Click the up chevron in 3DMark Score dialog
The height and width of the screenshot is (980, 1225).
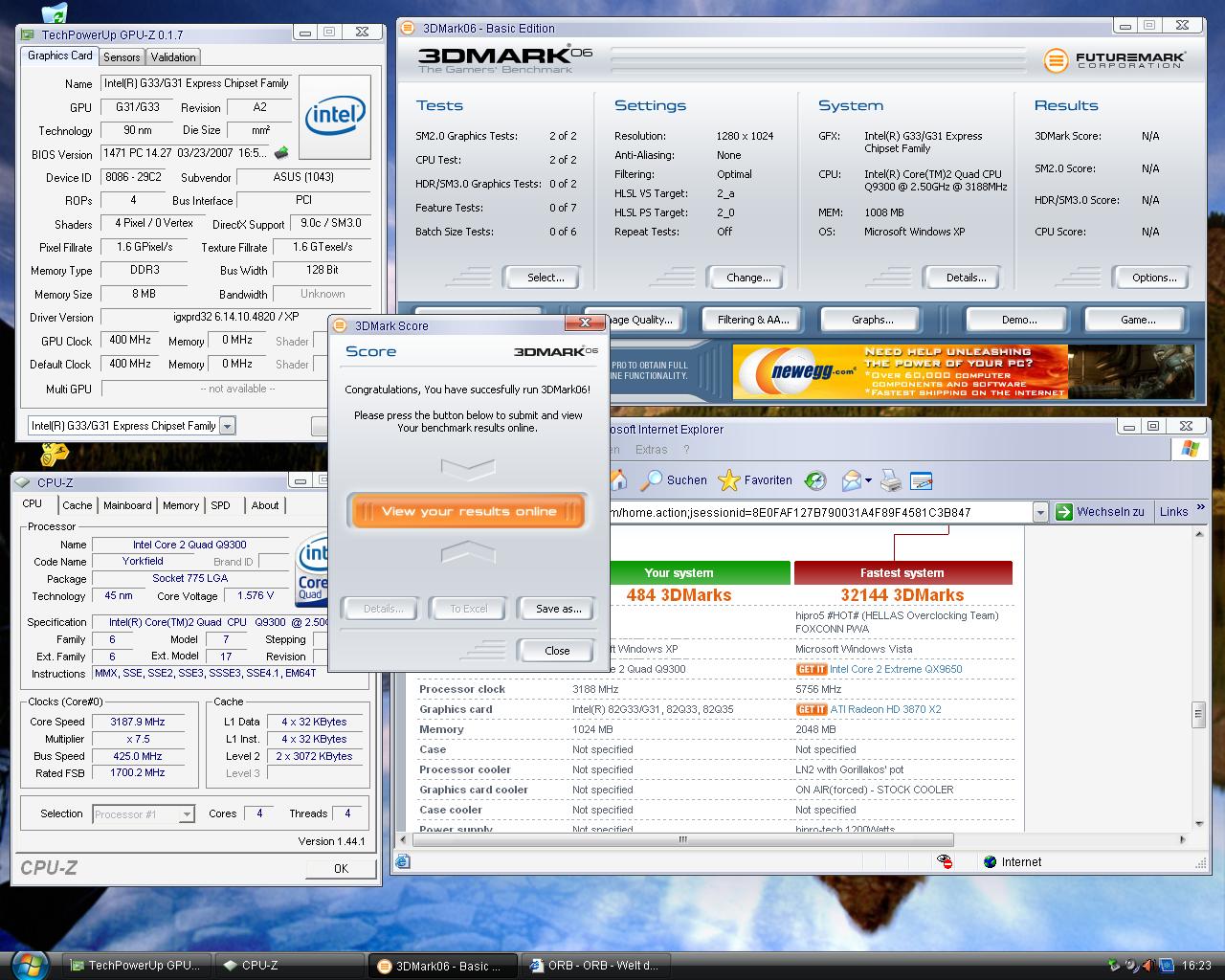(x=468, y=551)
